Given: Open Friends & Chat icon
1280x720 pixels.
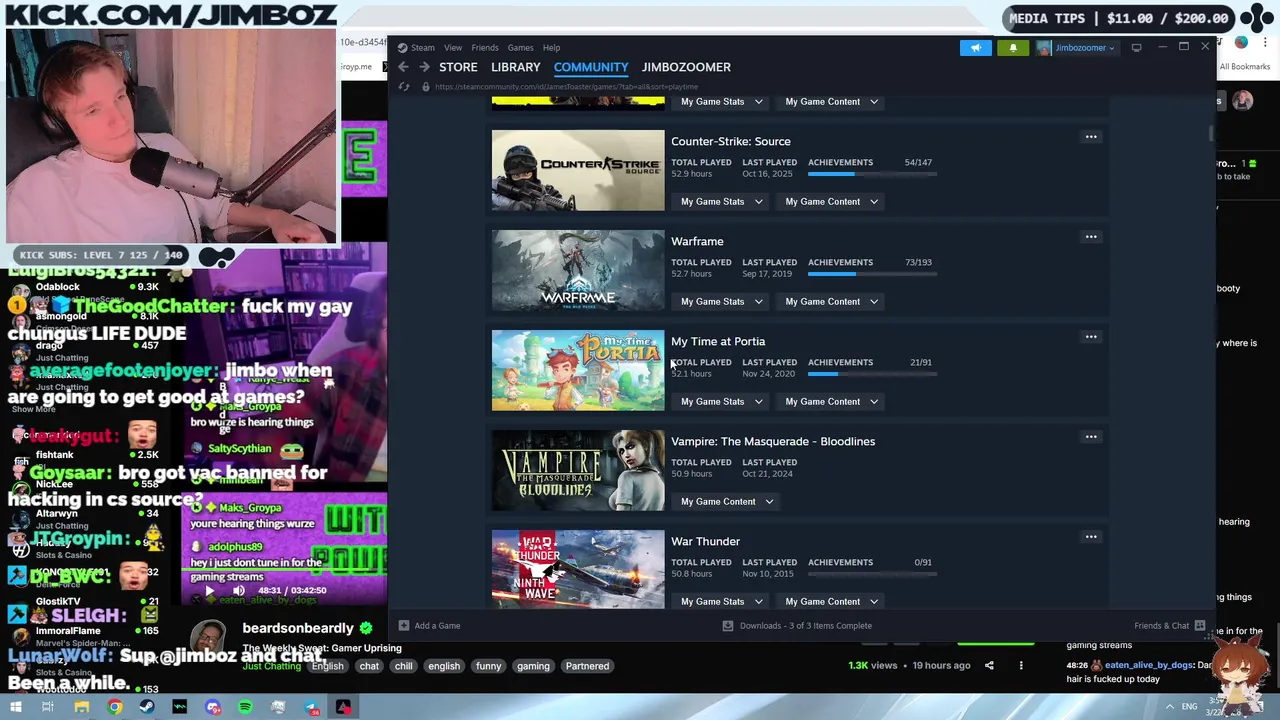Looking at the screenshot, I should click(x=1200, y=626).
